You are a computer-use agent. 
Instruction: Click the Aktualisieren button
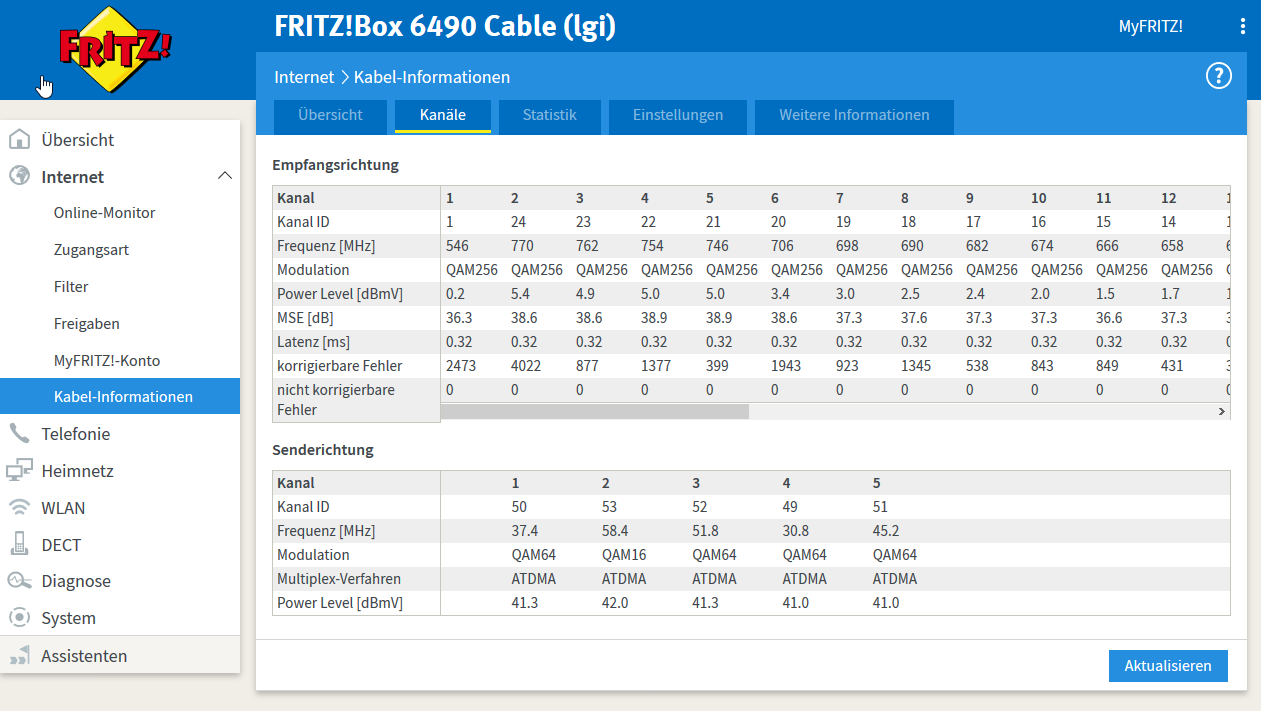pyautogui.click(x=1168, y=665)
